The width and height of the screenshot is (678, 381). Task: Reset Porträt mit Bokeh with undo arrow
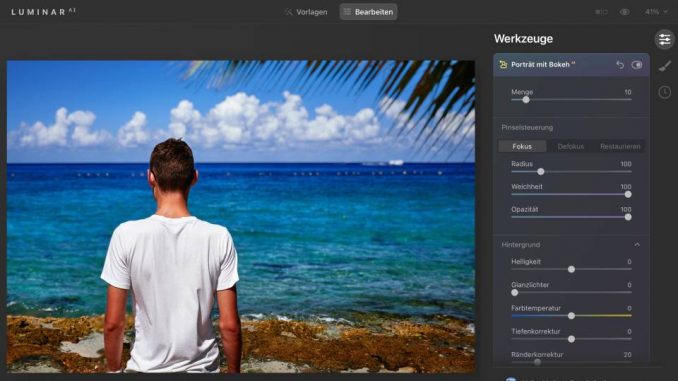pos(620,65)
